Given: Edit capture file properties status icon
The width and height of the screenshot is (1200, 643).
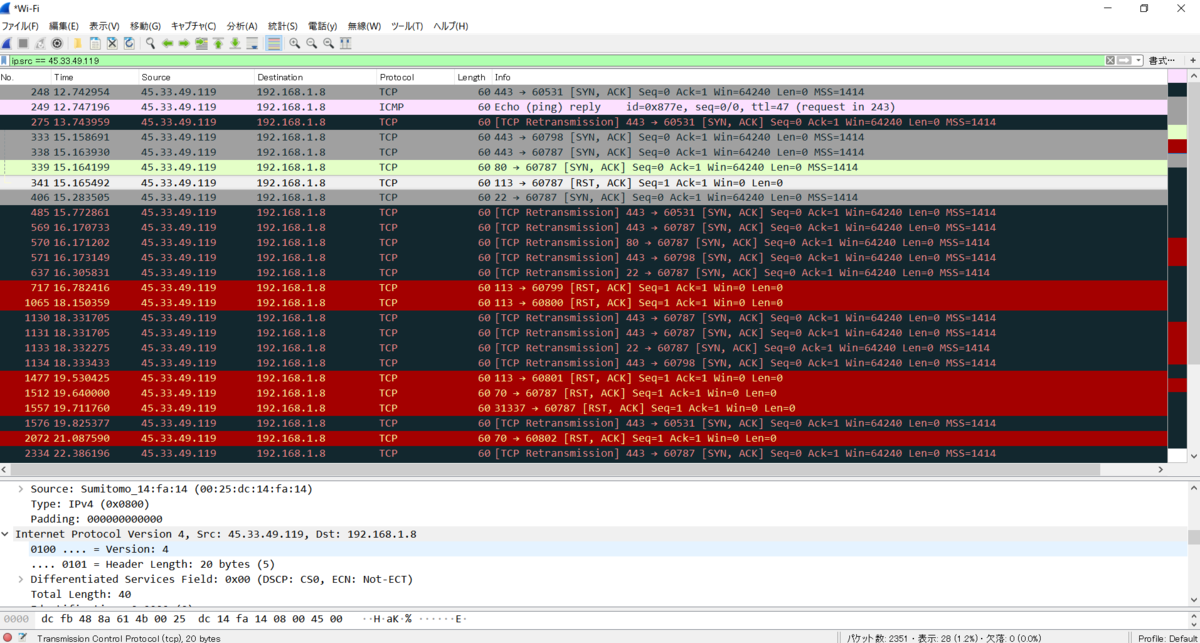Looking at the screenshot, I should 23,636.
